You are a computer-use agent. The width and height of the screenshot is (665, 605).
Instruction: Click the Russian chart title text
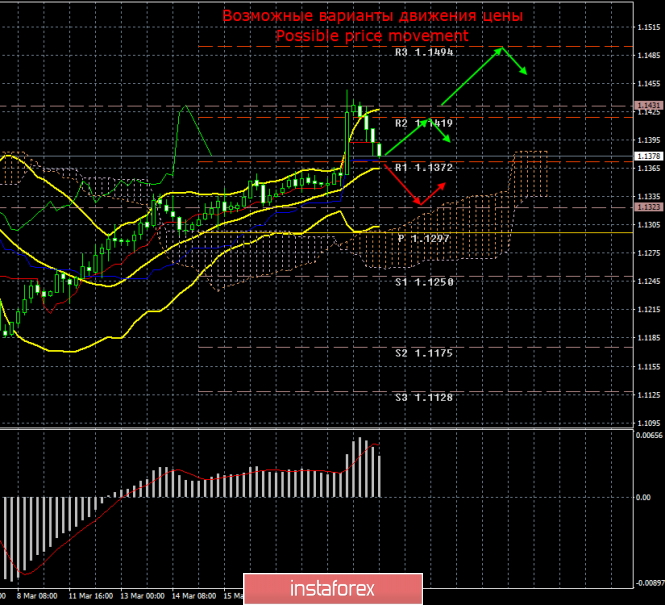[x=372, y=16]
